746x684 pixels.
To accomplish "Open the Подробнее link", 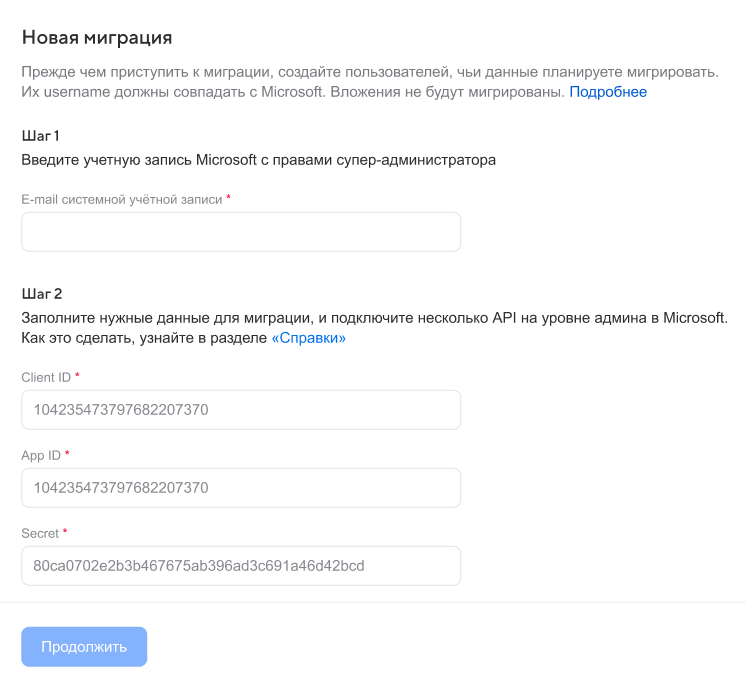I will pyautogui.click(x=608, y=92).
